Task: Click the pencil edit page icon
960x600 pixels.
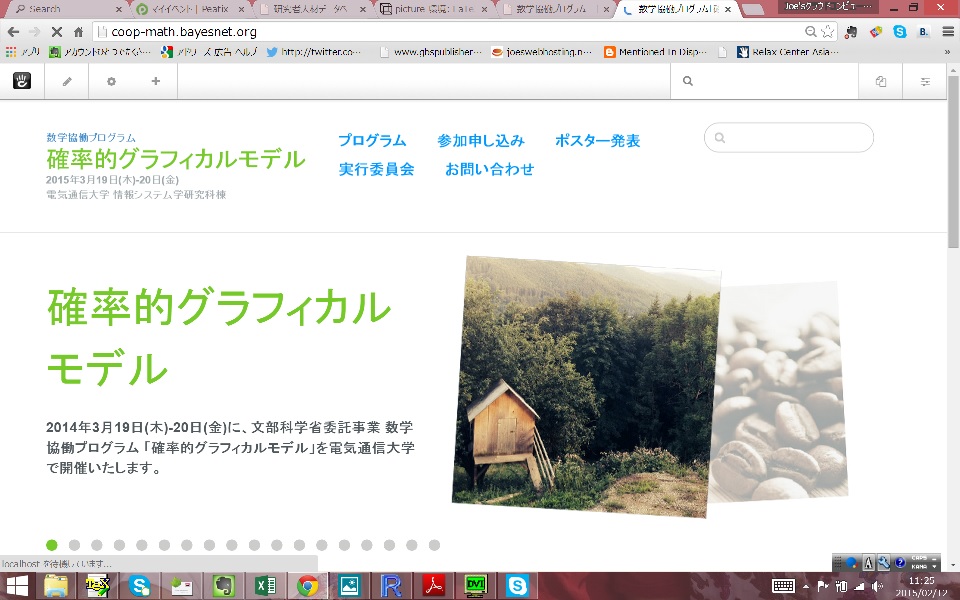Action: (67, 81)
